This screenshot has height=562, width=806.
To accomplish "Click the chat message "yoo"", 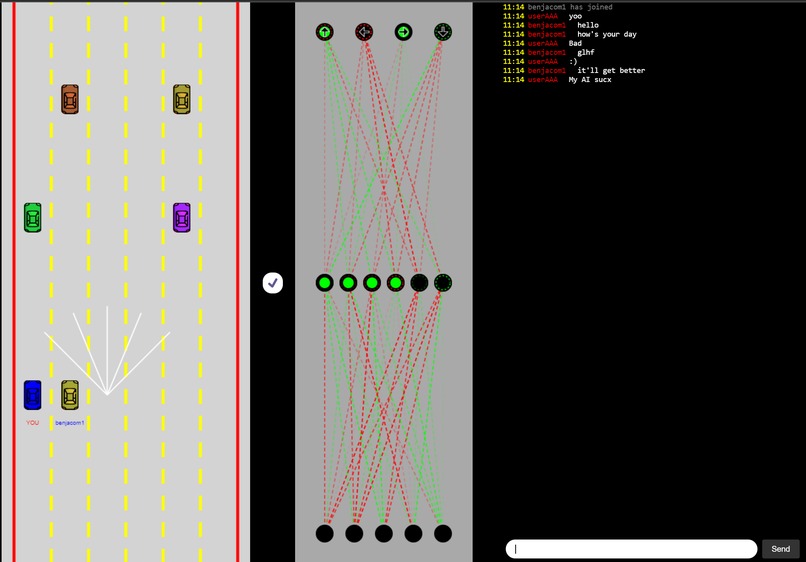I will pos(575,16).
